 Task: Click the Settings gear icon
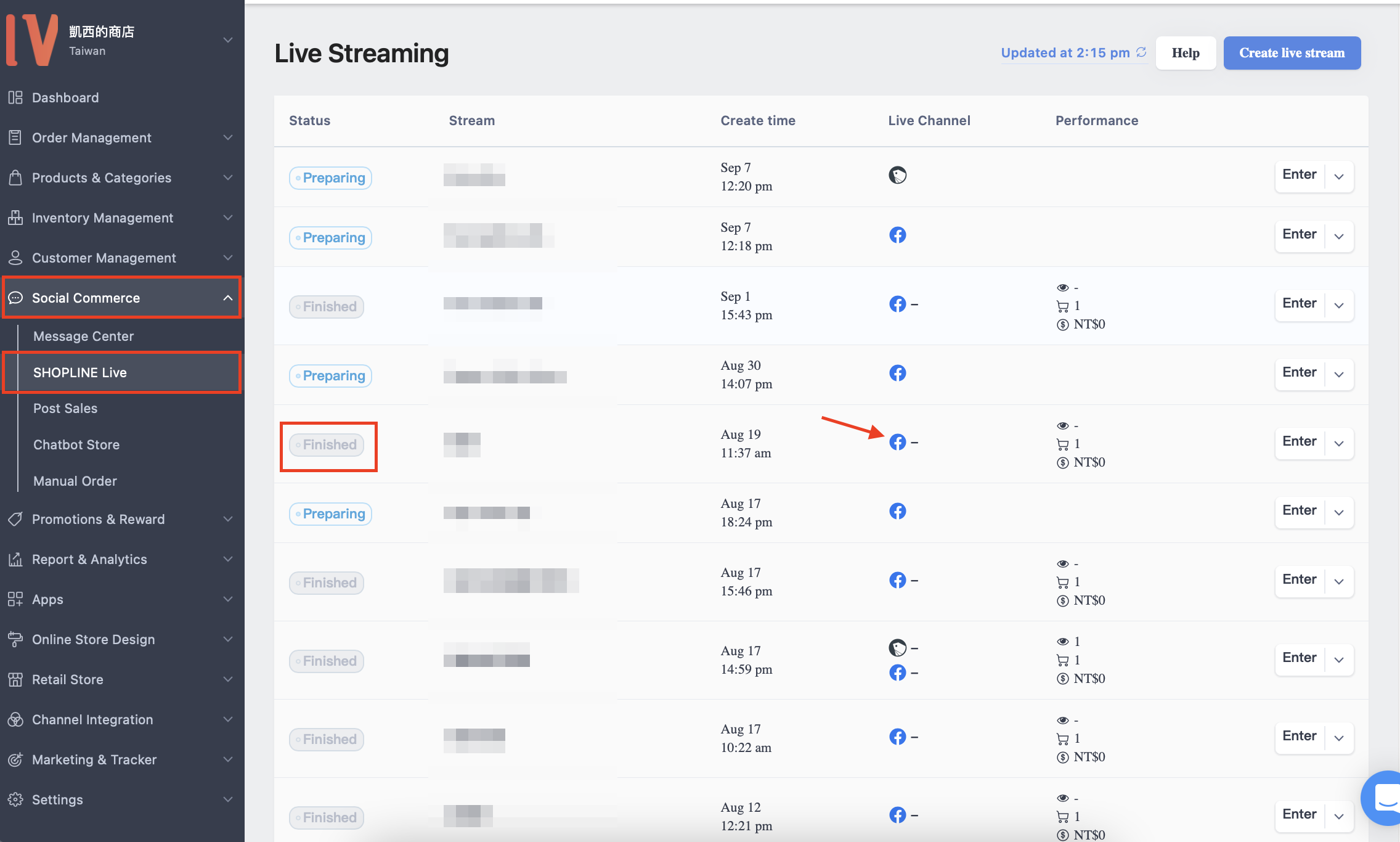(15, 799)
